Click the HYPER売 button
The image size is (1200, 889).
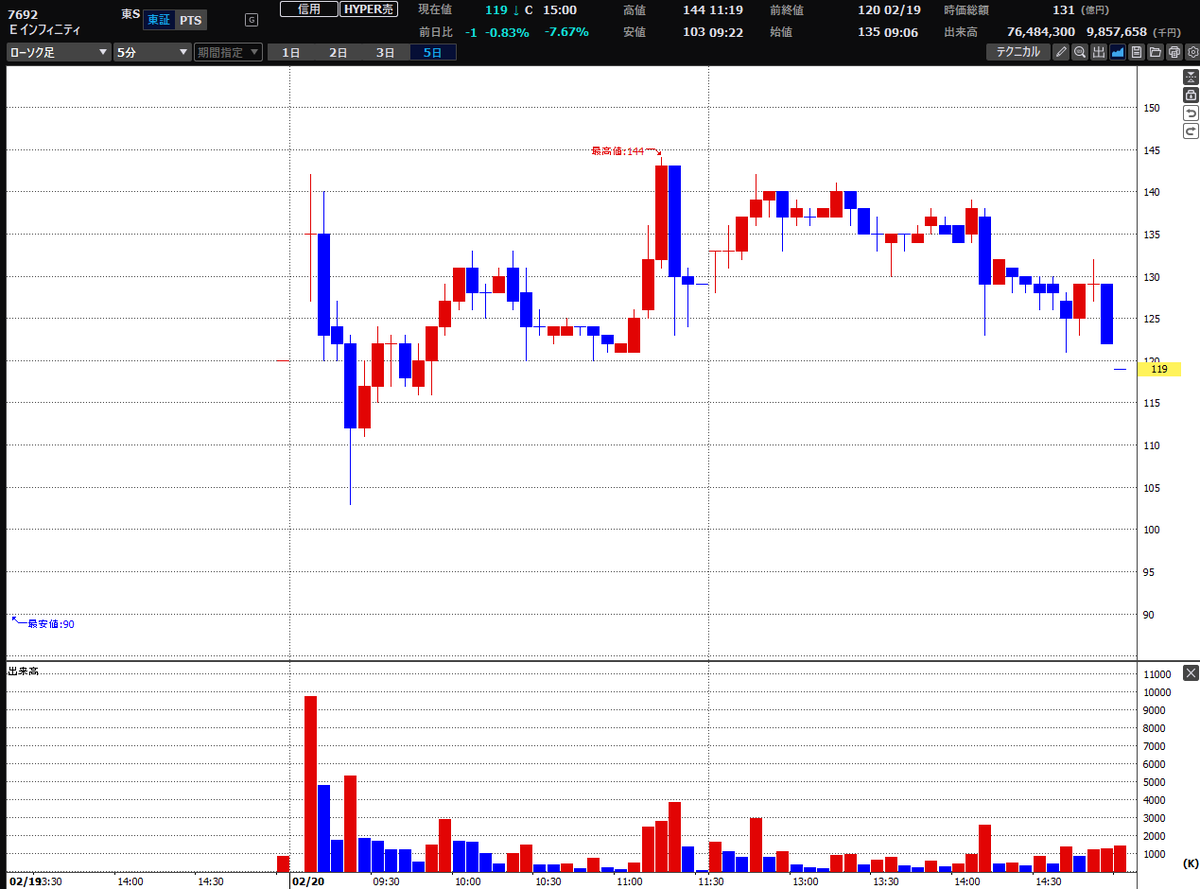pyautogui.click(x=369, y=9)
